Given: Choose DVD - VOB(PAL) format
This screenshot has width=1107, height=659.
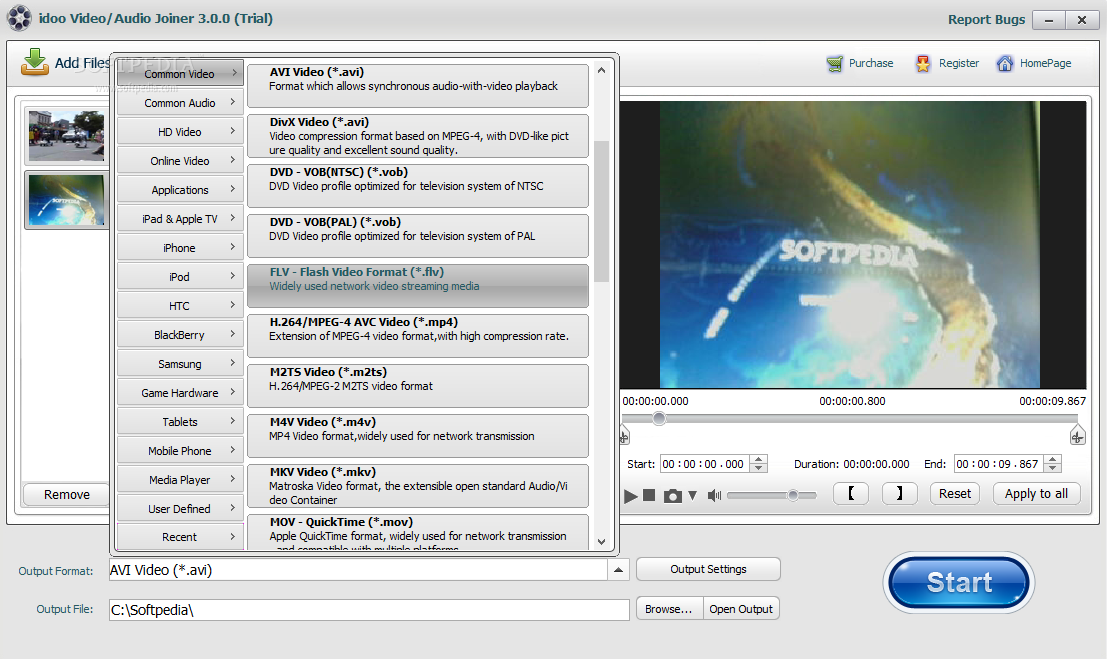Looking at the screenshot, I should point(418,236).
